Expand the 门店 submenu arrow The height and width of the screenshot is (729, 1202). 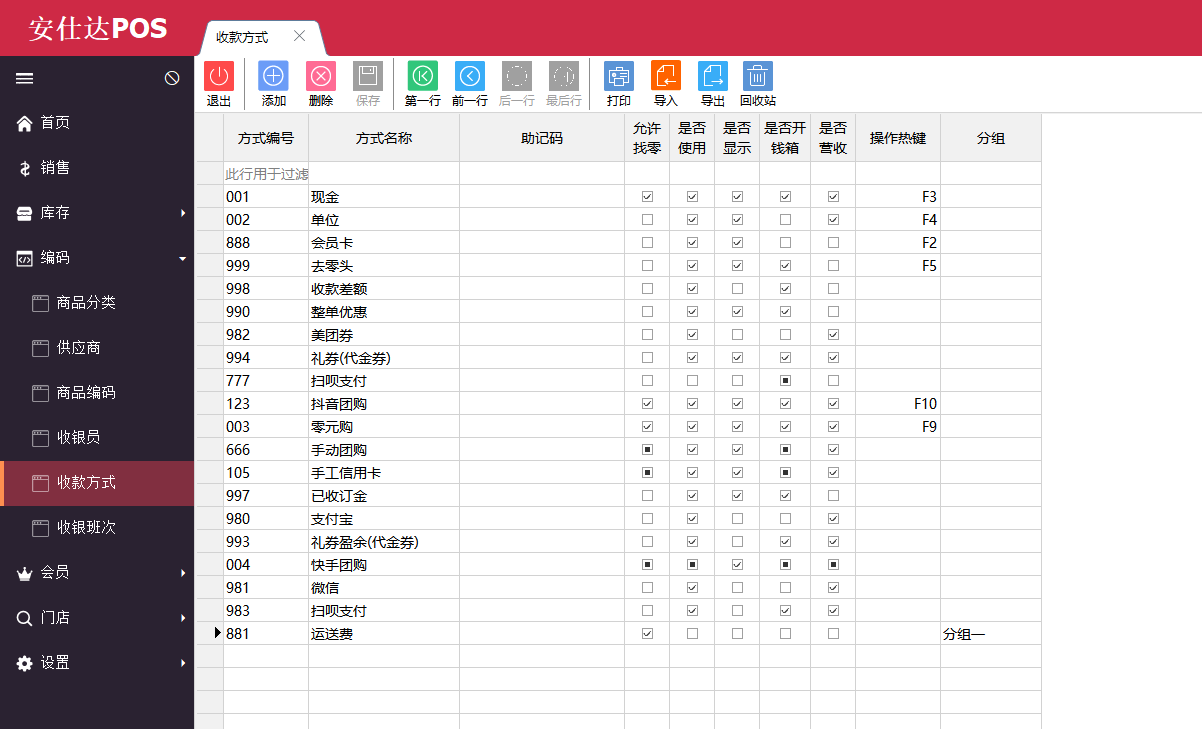click(x=182, y=618)
